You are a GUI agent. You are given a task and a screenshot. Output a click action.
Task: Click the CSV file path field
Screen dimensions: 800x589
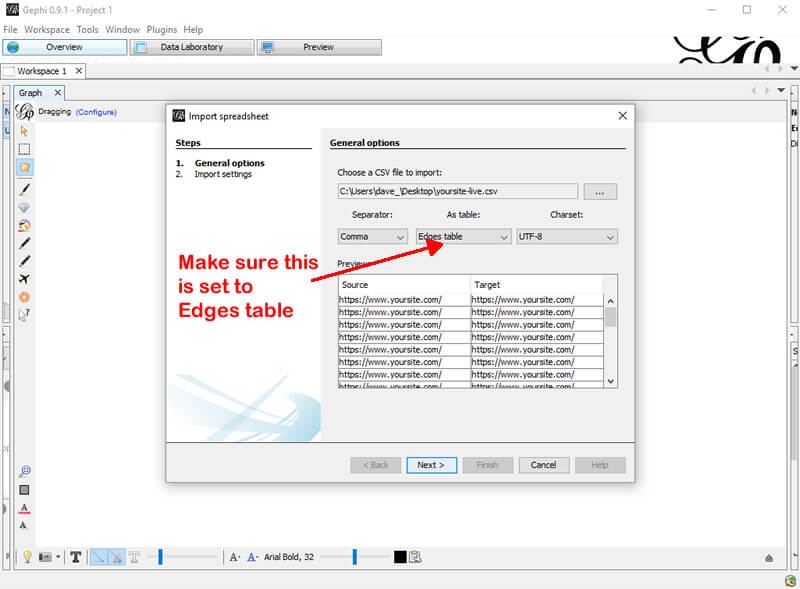pos(457,191)
